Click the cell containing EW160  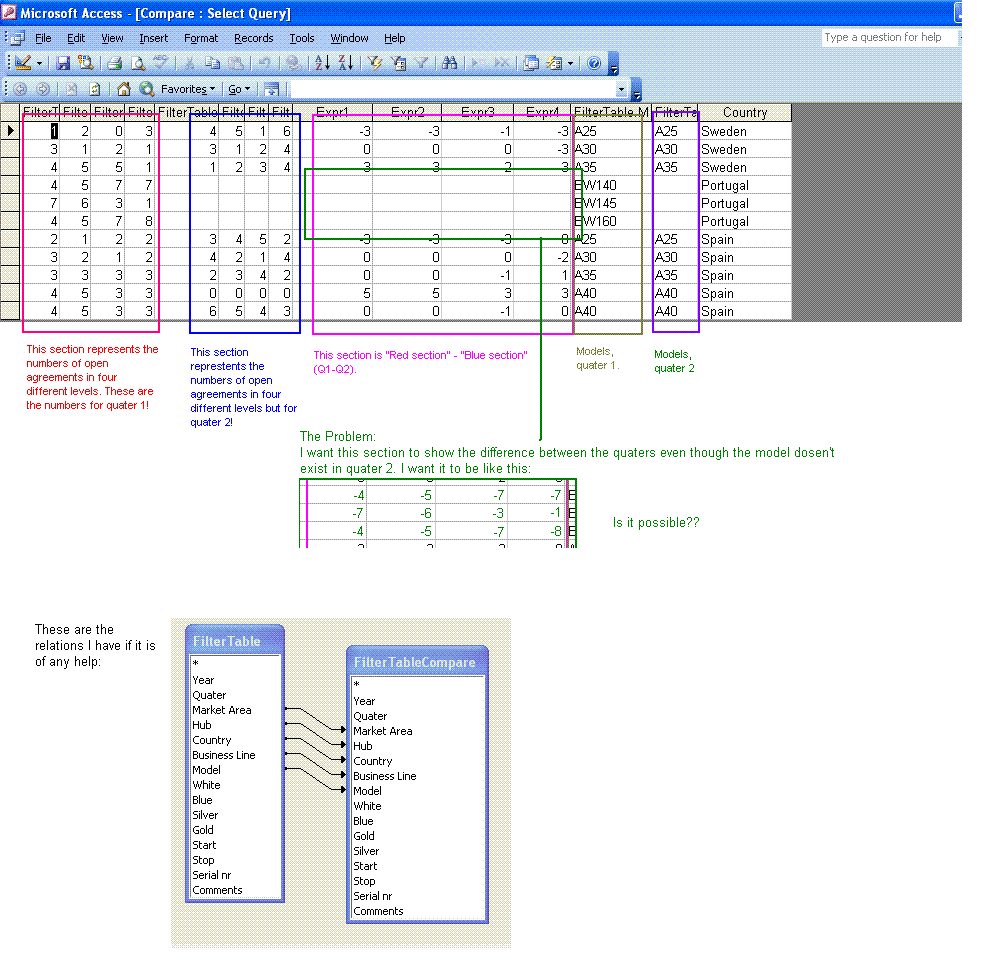point(611,221)
